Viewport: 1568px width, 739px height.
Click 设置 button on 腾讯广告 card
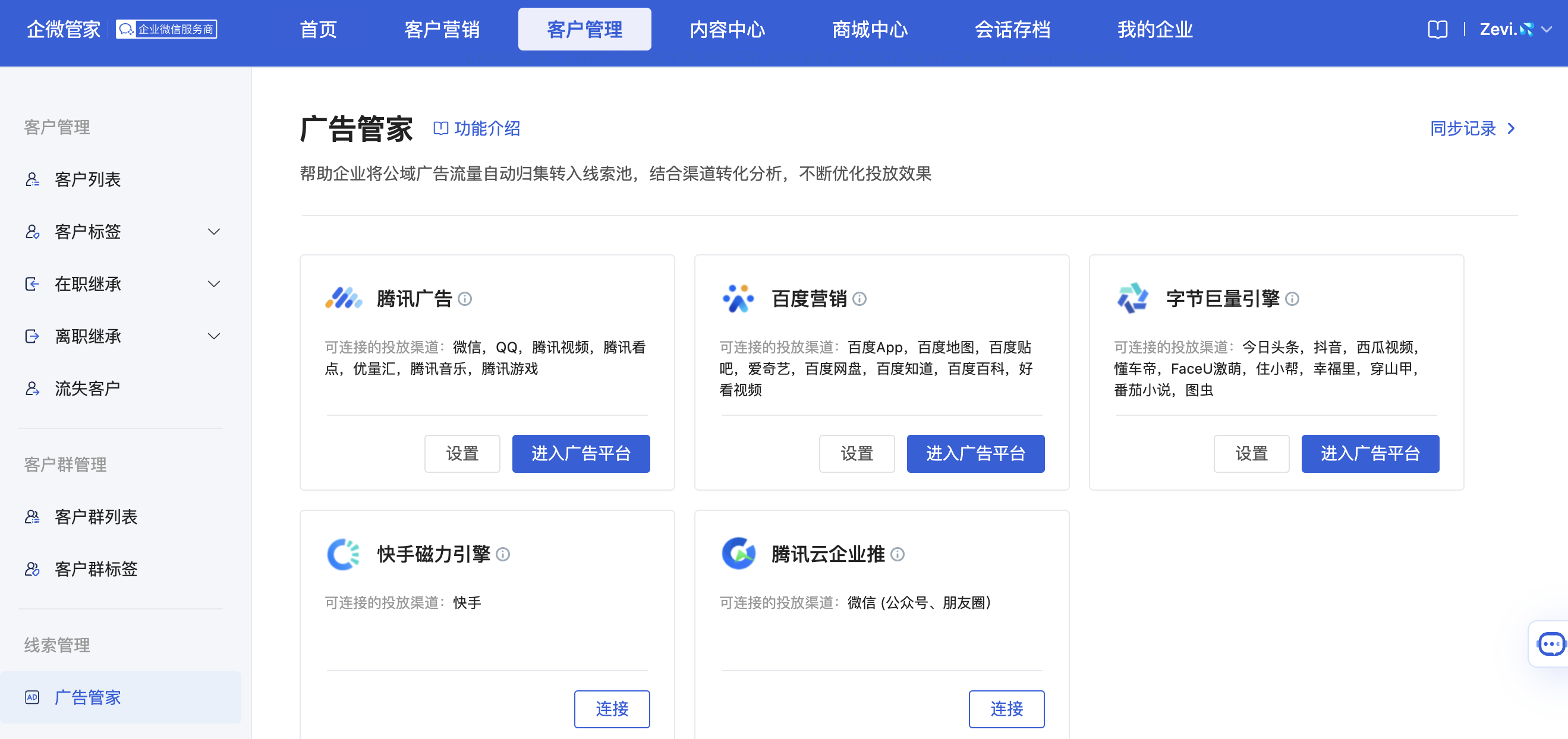pos(462,454)
